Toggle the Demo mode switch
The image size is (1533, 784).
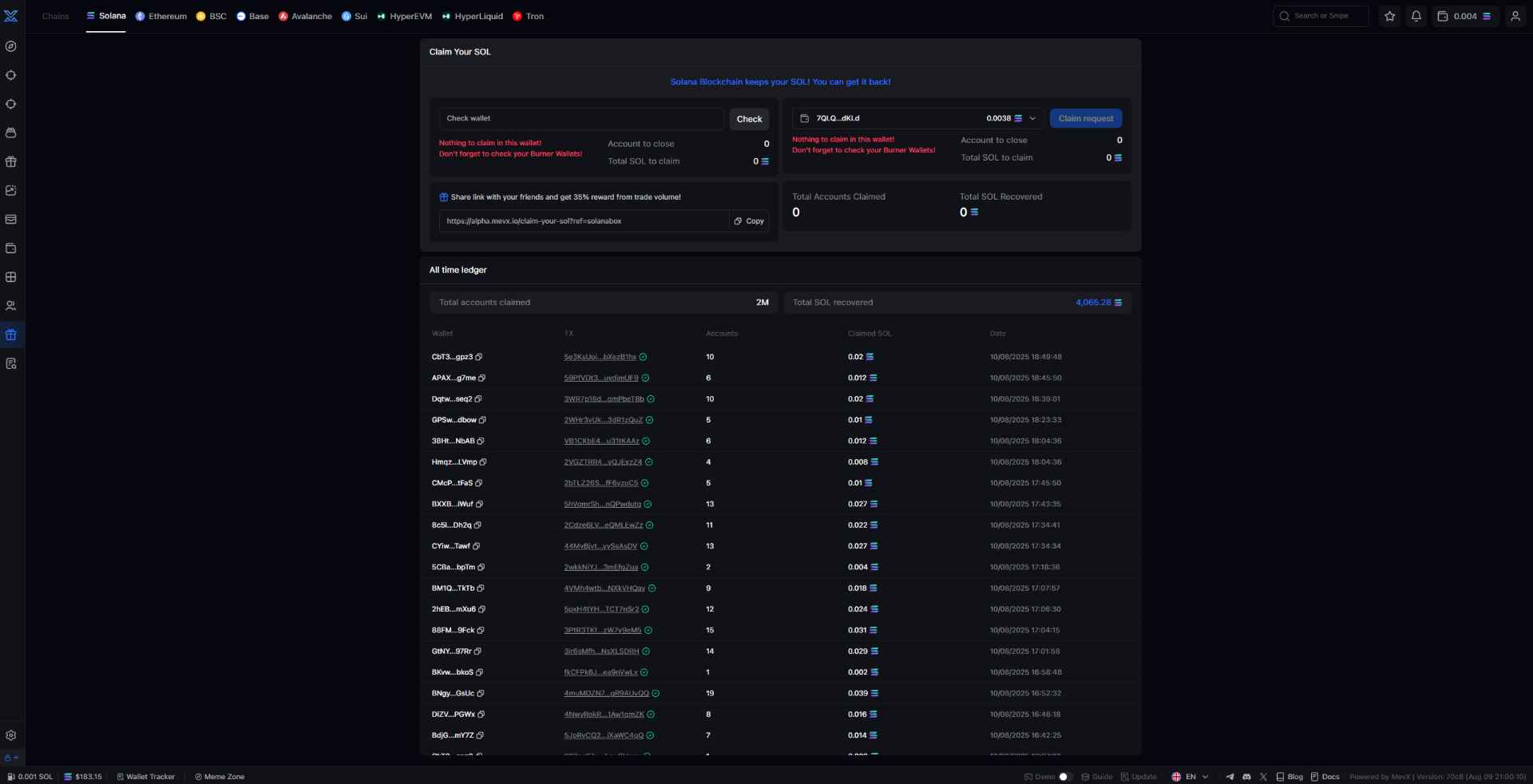(1064, 777)
